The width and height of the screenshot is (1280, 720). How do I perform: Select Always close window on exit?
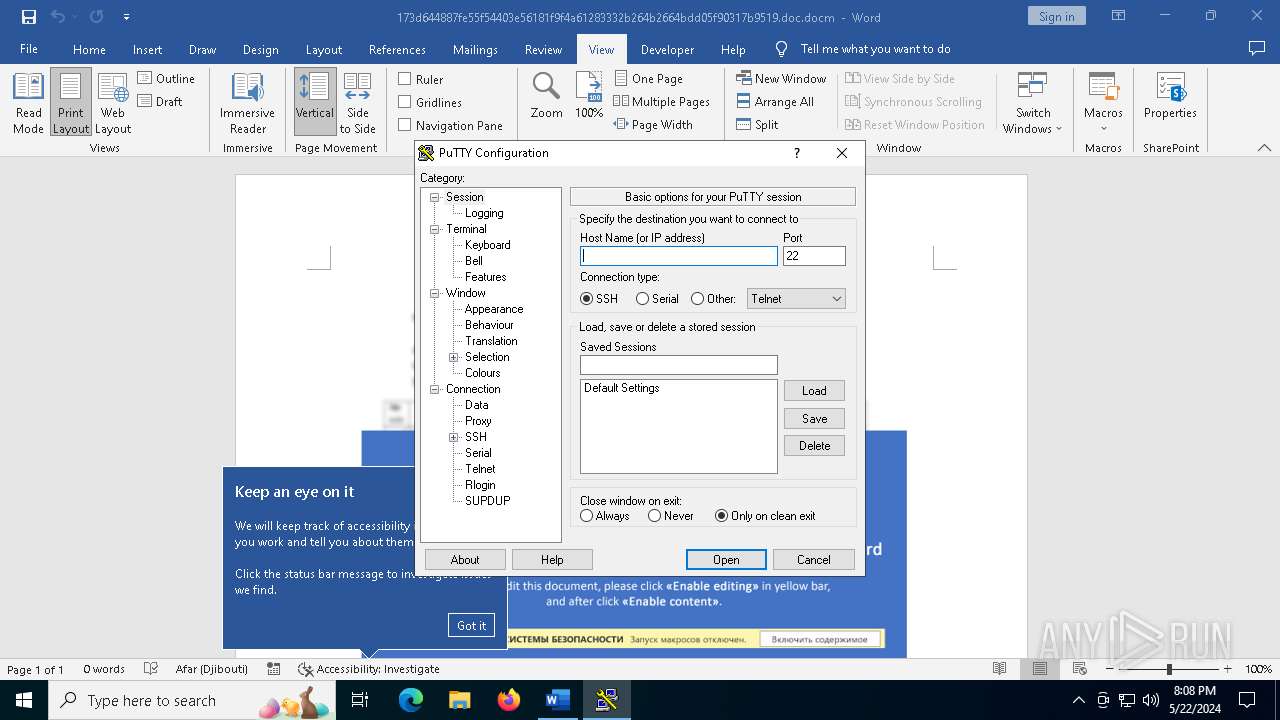[587, 516]
